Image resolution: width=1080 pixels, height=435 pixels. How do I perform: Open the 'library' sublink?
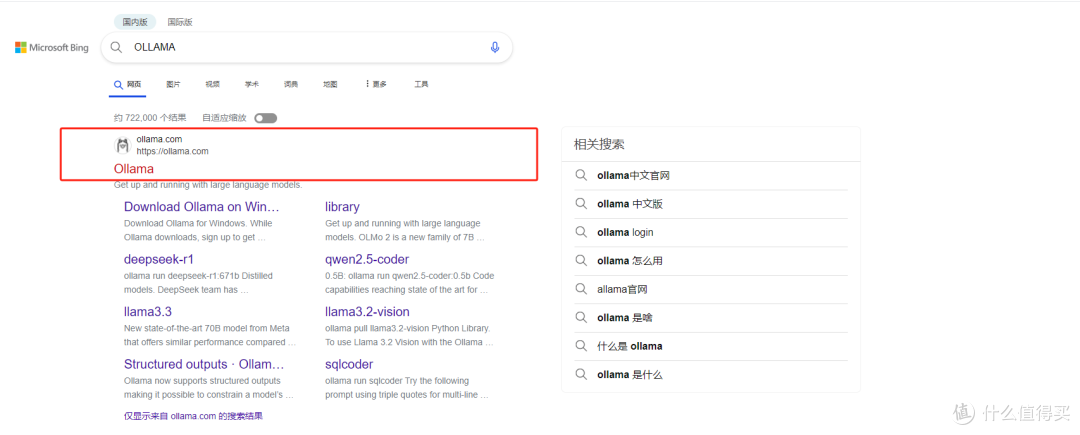342,206
